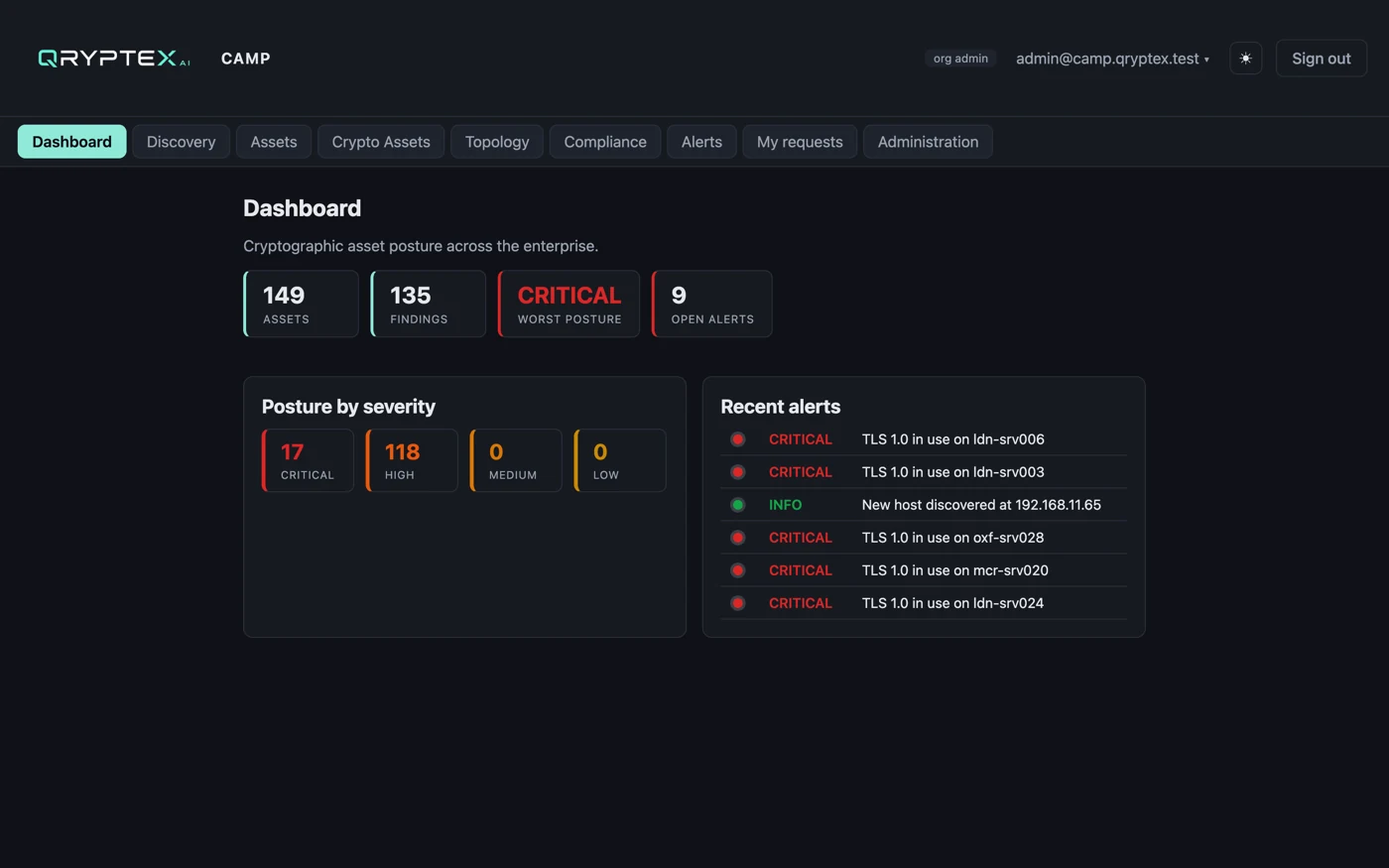Open the Alerts tab
Screen dimensions: 1389x868
[x=701, y=142]
